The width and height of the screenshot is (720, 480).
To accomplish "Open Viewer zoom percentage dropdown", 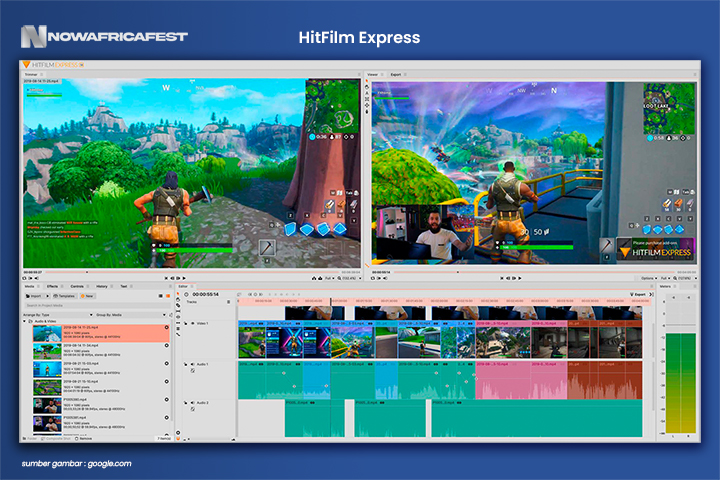I will tap(685, 278).
